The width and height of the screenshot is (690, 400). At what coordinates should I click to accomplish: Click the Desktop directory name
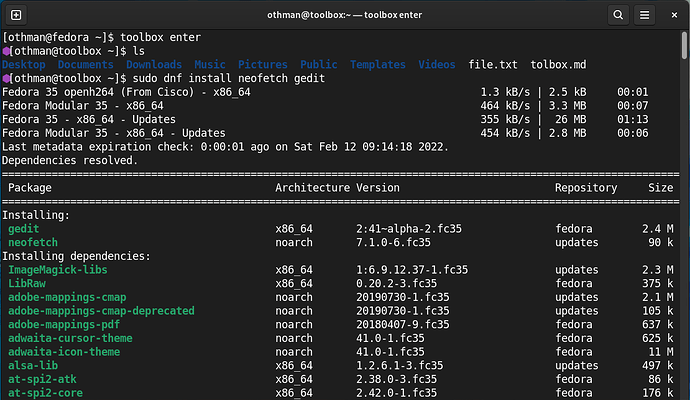point(24,64)
